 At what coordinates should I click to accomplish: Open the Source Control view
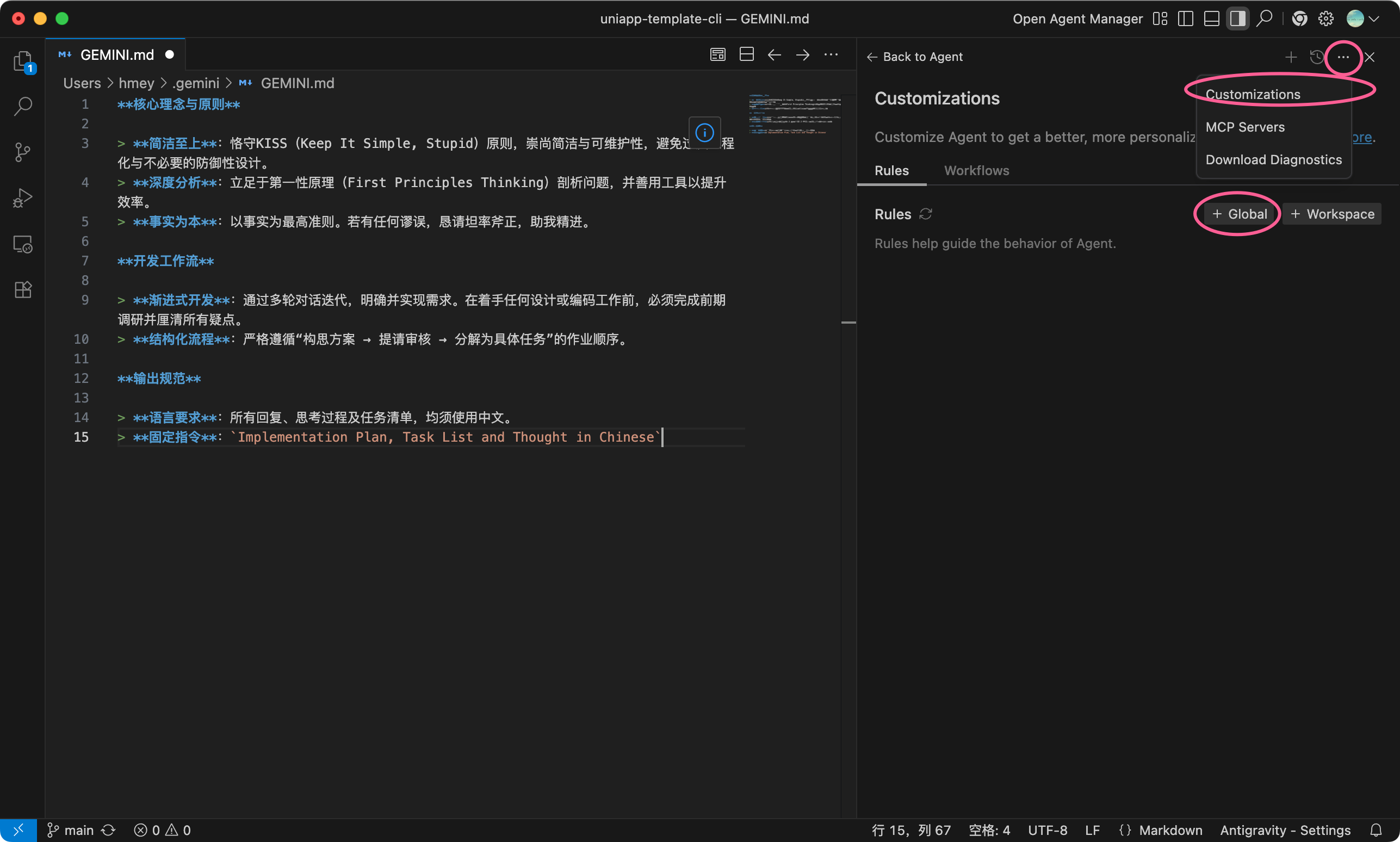(x=23, y=152)
